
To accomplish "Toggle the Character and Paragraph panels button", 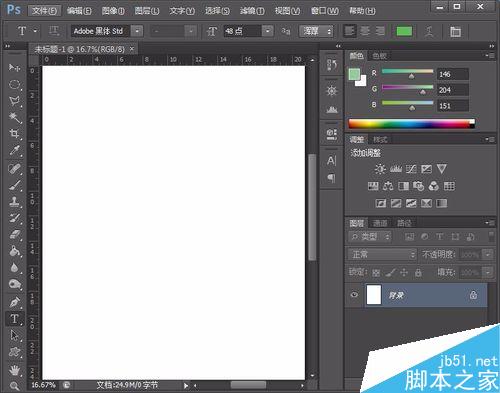I will click(455, 32).
